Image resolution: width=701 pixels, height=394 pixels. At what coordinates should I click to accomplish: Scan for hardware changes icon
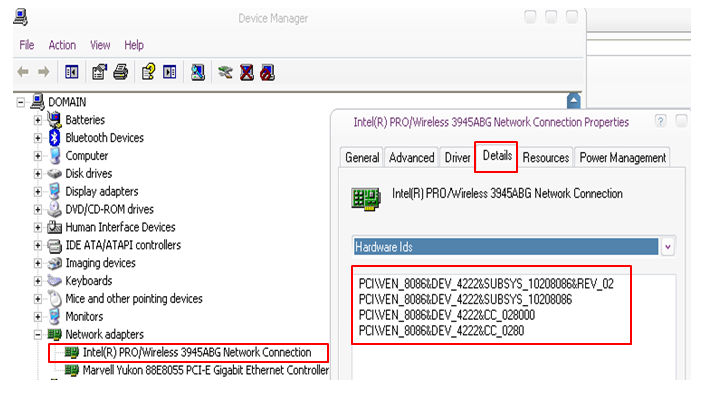[x=198, y=72]
